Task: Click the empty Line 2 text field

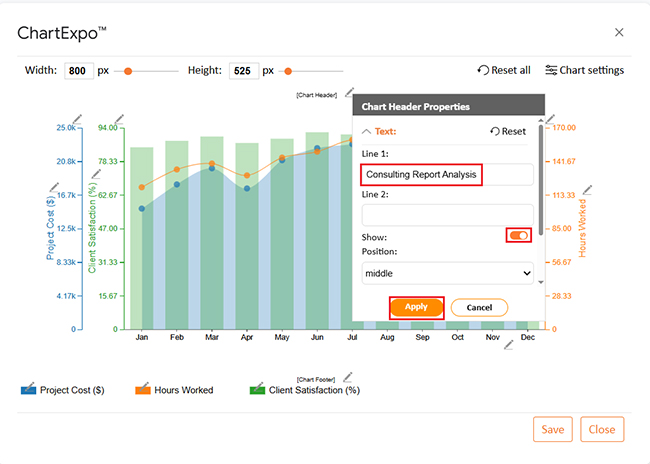Action: click(447, 214)
